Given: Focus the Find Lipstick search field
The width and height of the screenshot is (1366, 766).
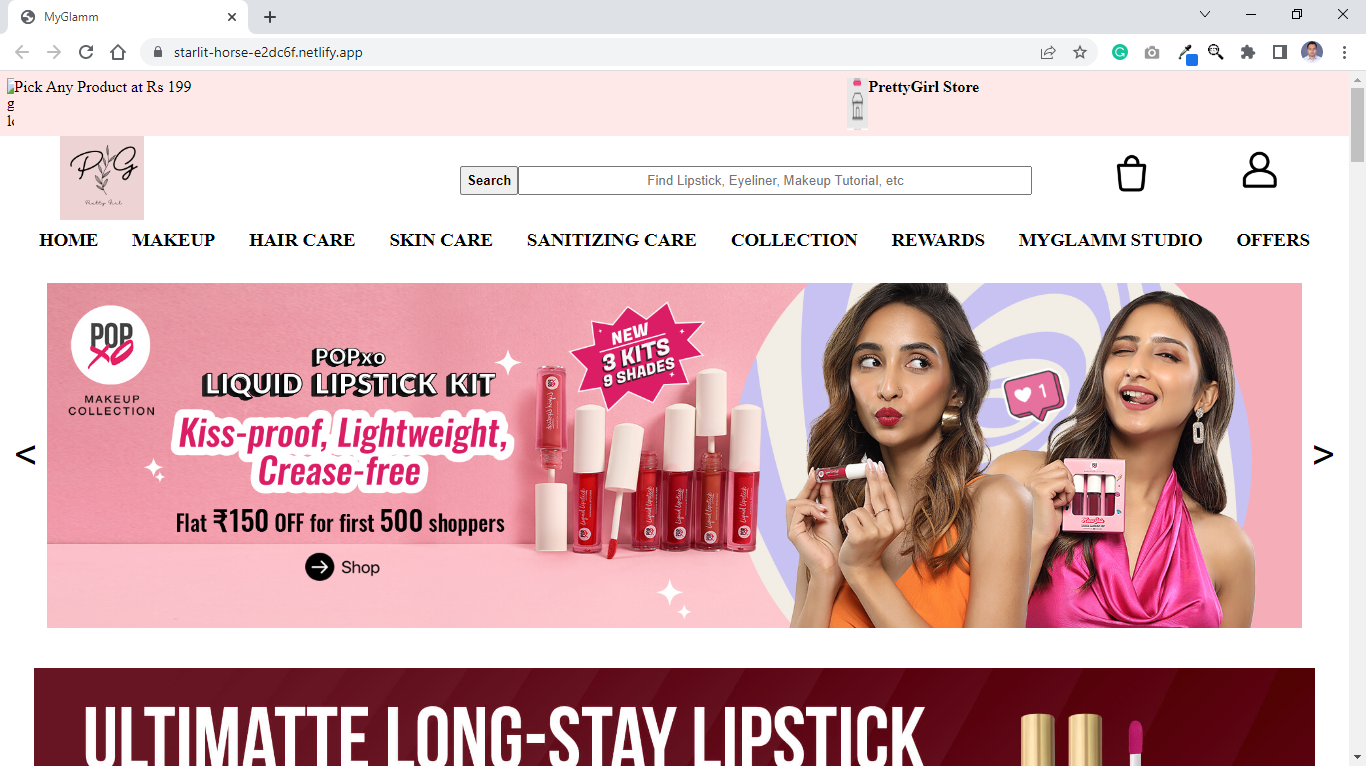Looking at the screenshot, I should [x=775, y=180].
